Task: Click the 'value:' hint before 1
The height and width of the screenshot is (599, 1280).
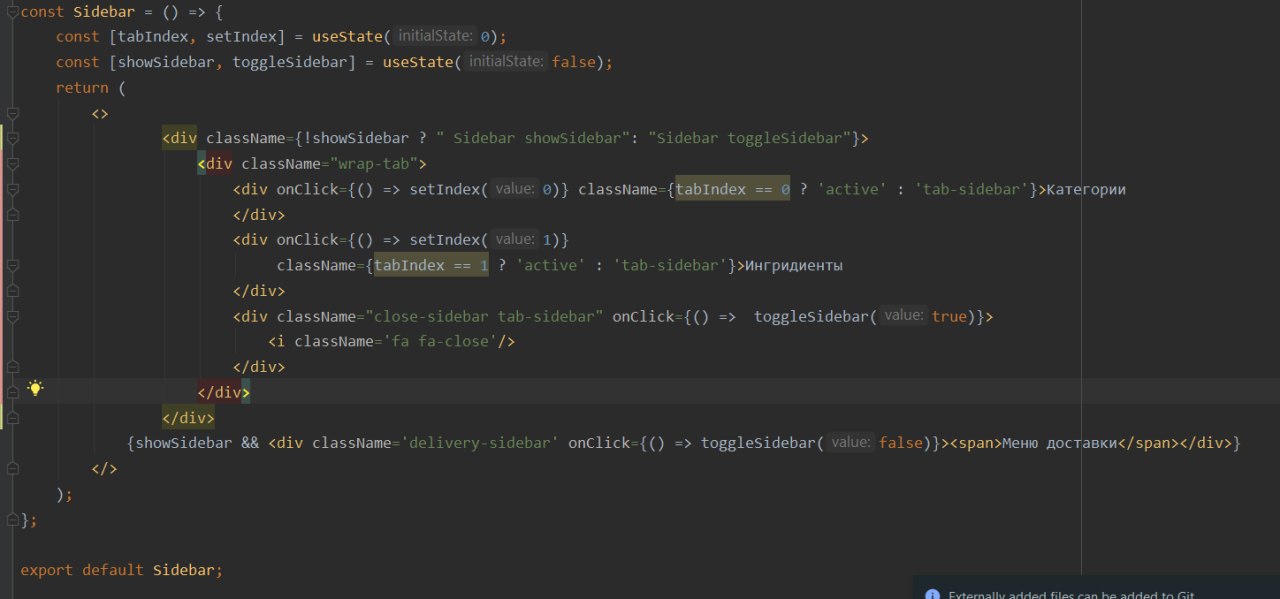Action: [x=515, y=240]
